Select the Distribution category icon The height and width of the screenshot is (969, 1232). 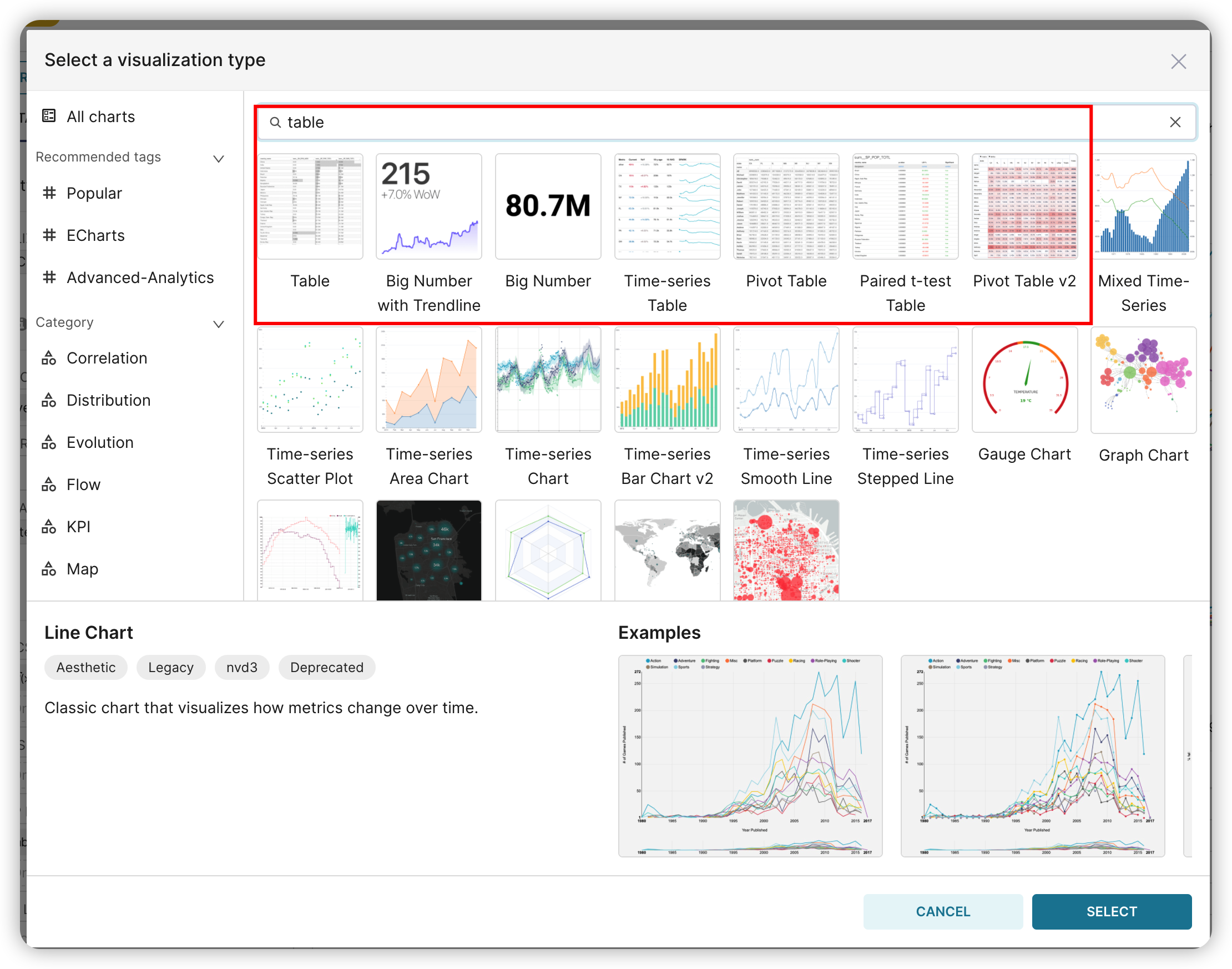point(49,400)
